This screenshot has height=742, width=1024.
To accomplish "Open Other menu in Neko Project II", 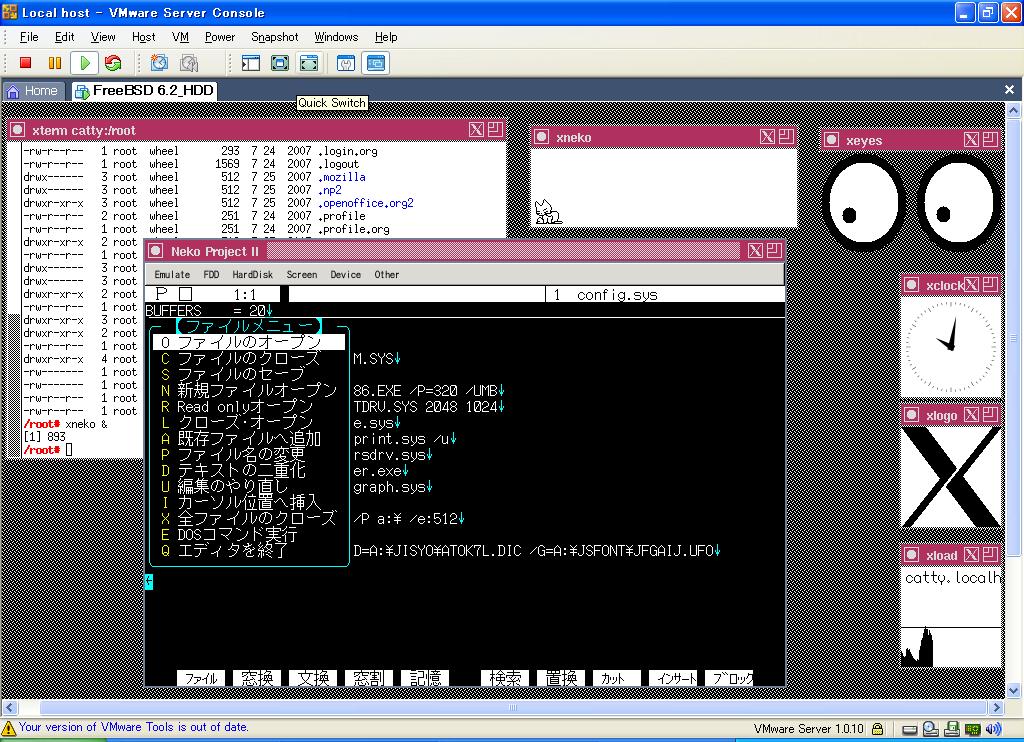I will (387, 275).
